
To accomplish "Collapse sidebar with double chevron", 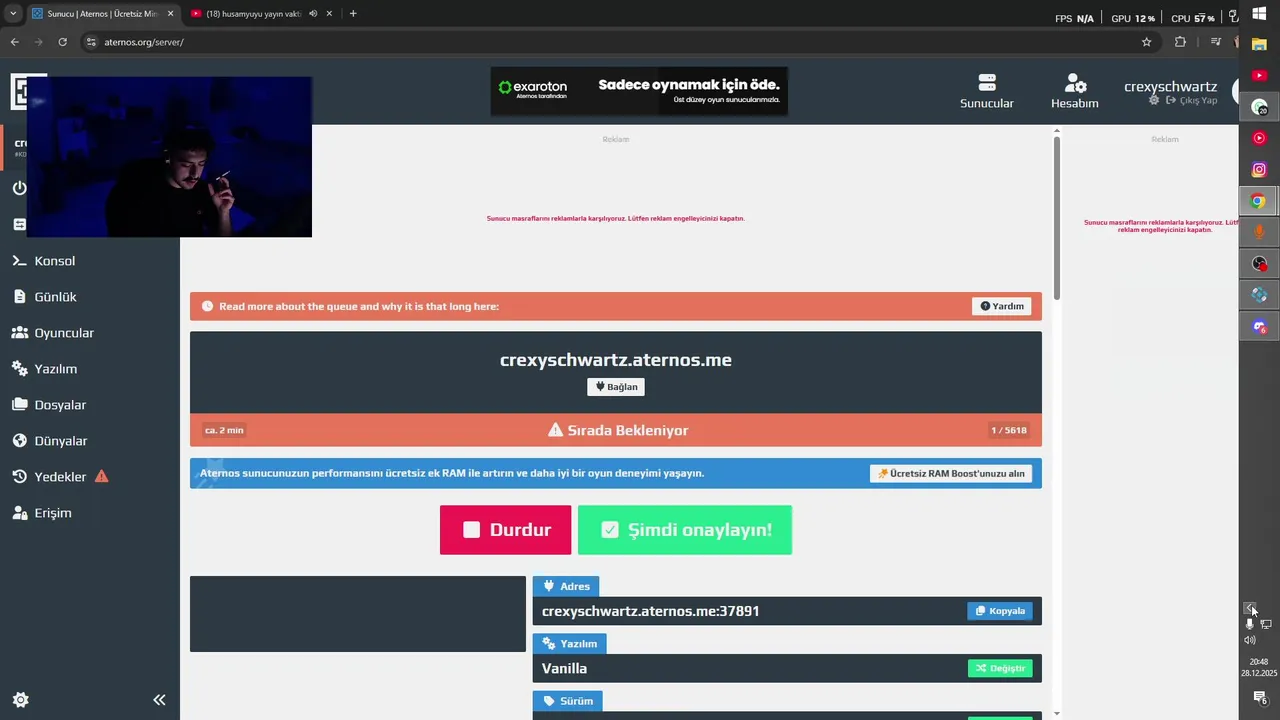I will (159, 700).
